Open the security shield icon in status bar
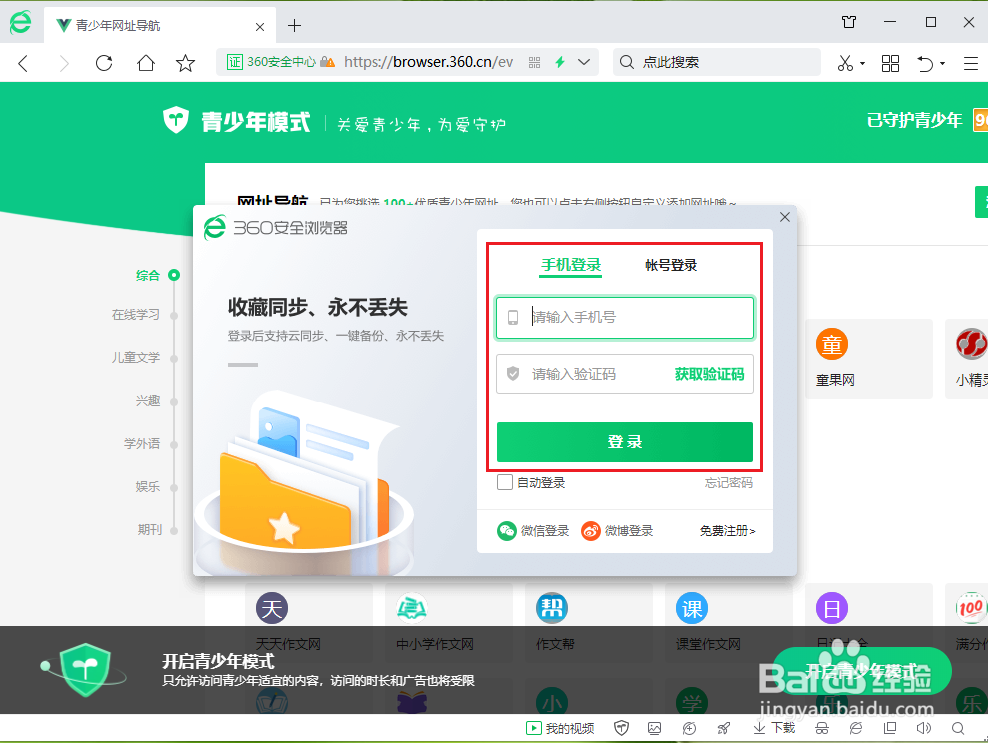Image resolution: width=988 pixels, height=743 pixels. [x=622, y=727]
